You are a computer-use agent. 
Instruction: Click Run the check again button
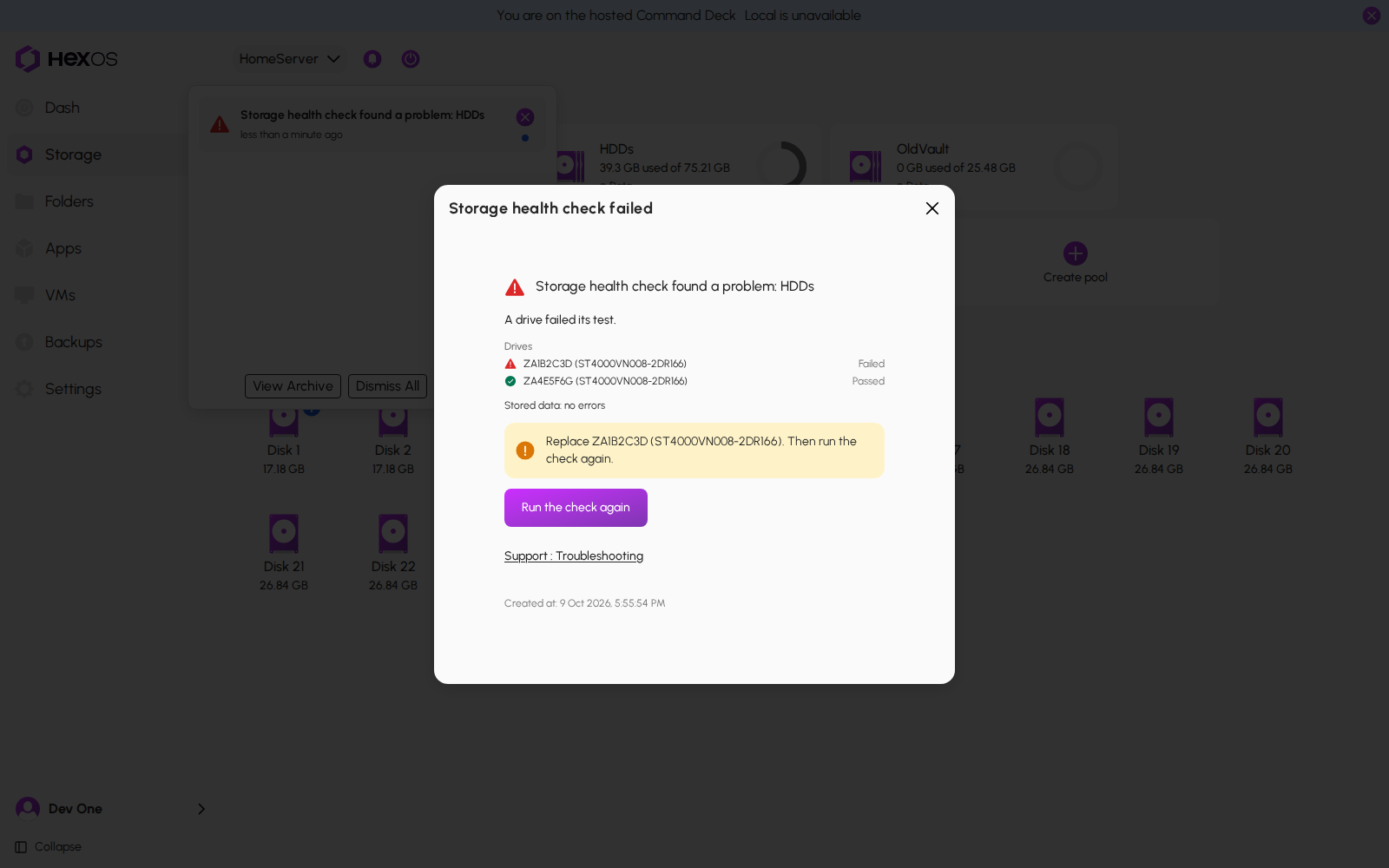click(x=576, y=508)
